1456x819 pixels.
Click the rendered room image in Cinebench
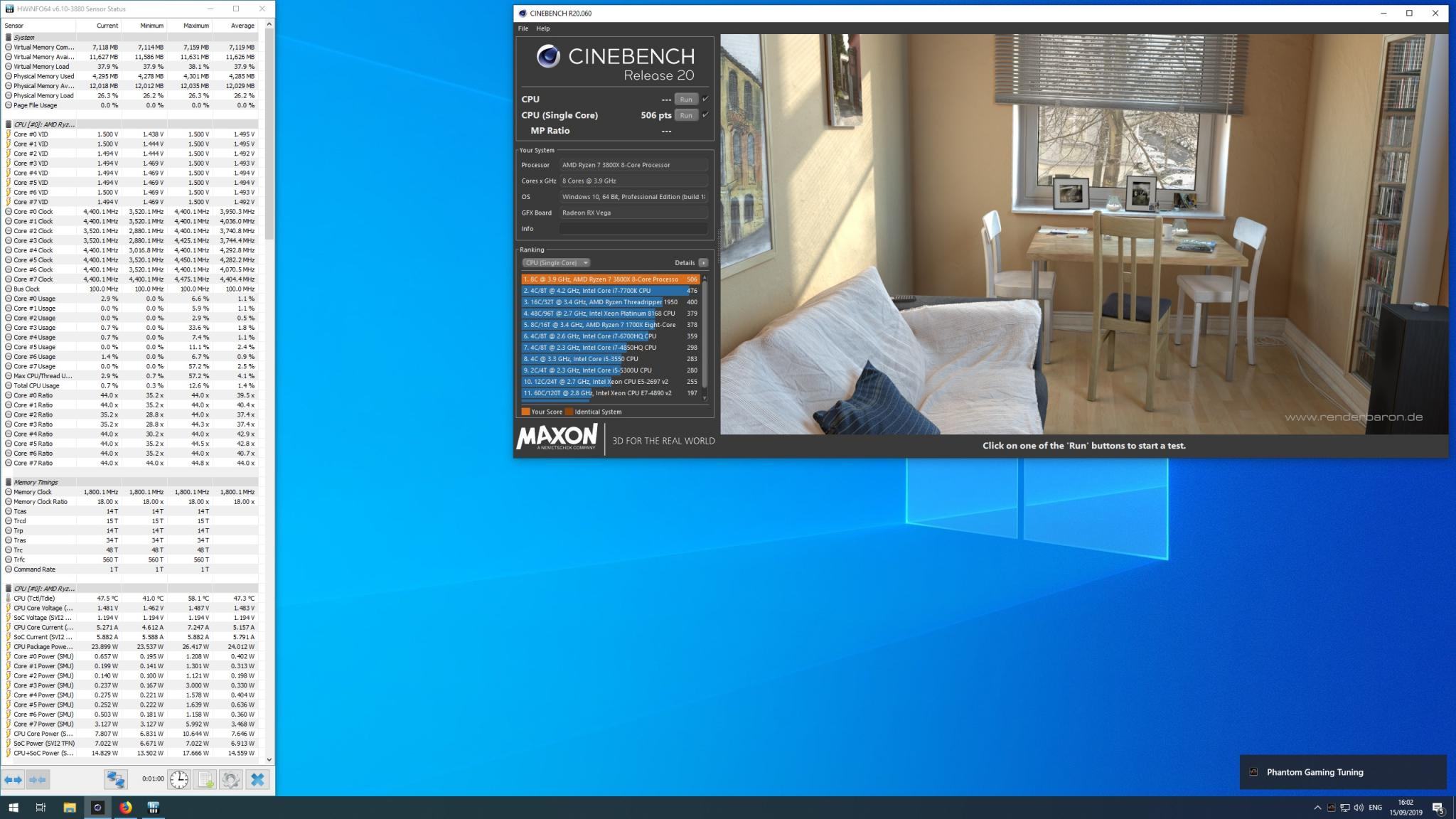click(x=1084, y=234)
